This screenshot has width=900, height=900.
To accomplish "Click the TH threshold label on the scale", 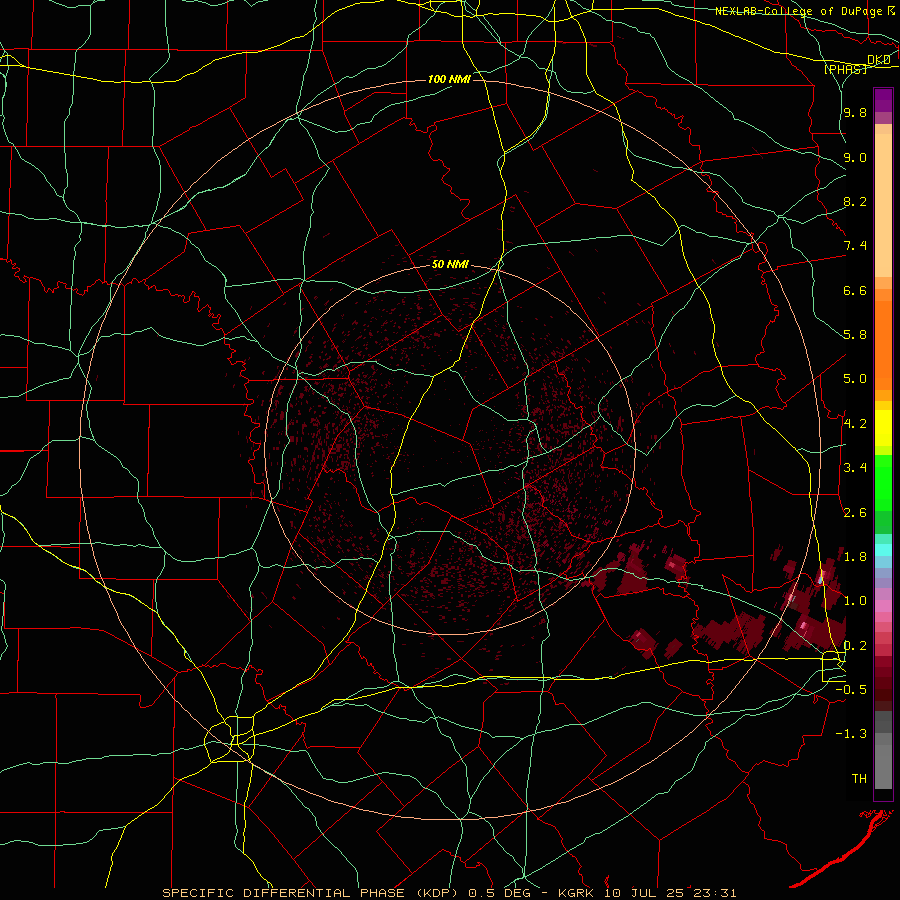I will [x=859, y=778].
